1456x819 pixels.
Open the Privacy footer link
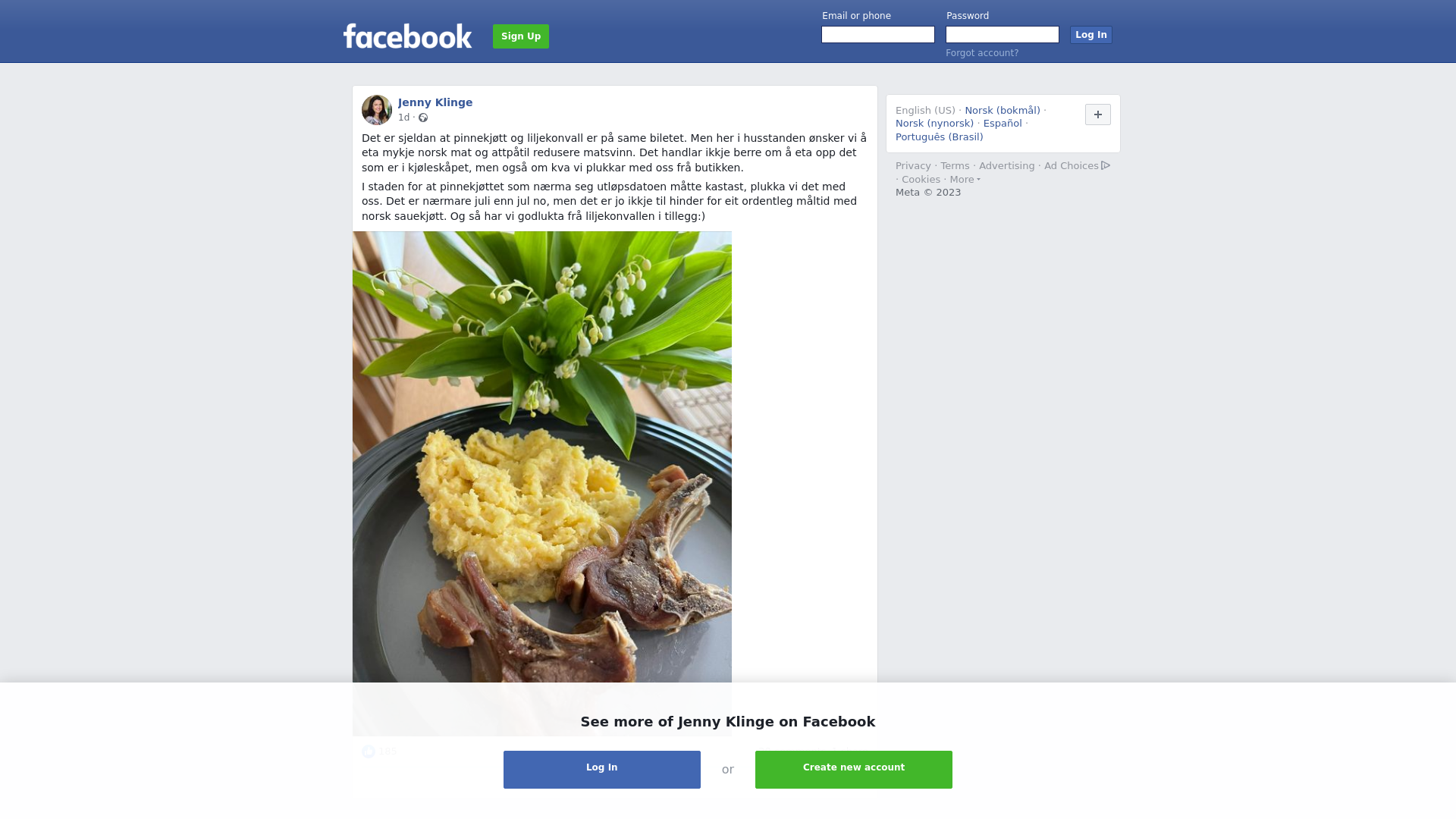[913, 166]
